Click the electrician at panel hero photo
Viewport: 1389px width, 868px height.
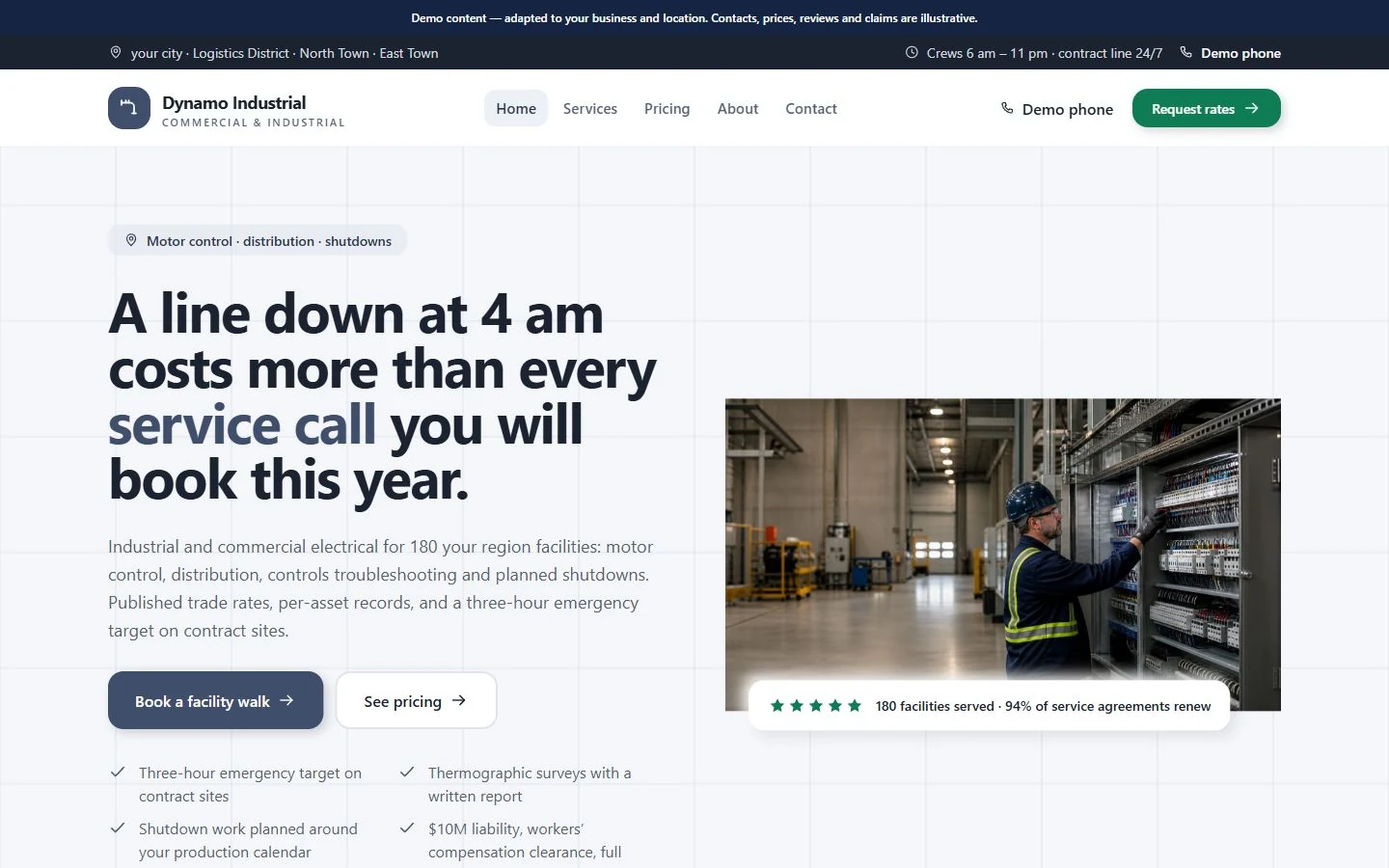[x=1003, y=555]
